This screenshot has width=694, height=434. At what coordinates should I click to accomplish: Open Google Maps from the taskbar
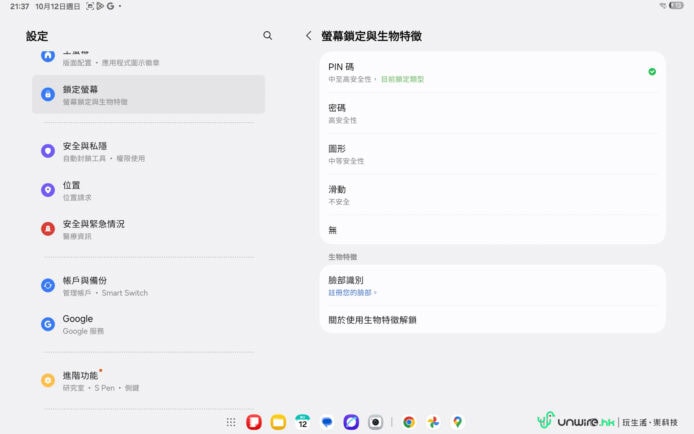(457, 422)
